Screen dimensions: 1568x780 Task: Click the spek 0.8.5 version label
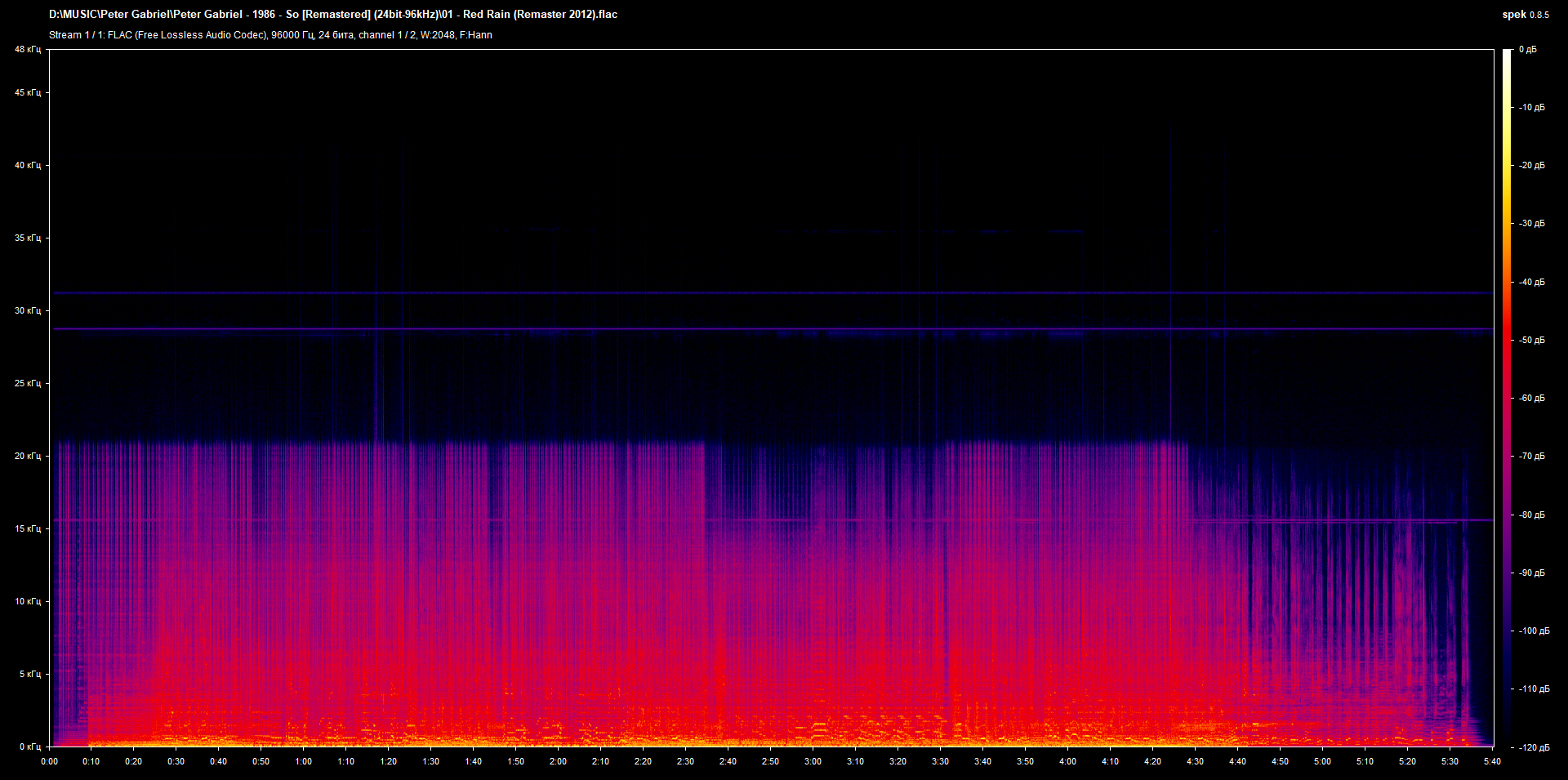tap(1526, 14)
